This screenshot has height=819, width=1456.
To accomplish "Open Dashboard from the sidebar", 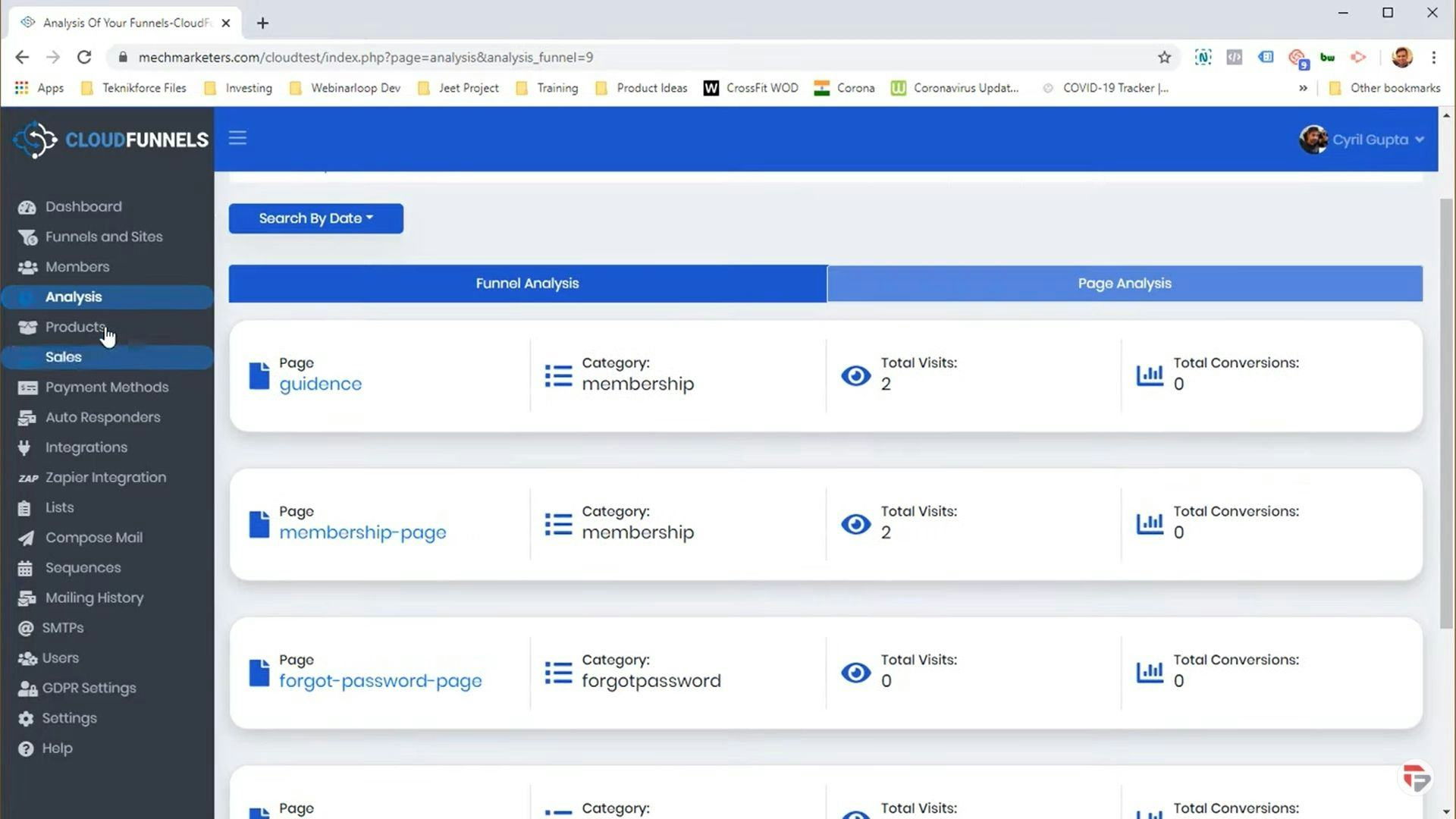I will pos(83,206).
